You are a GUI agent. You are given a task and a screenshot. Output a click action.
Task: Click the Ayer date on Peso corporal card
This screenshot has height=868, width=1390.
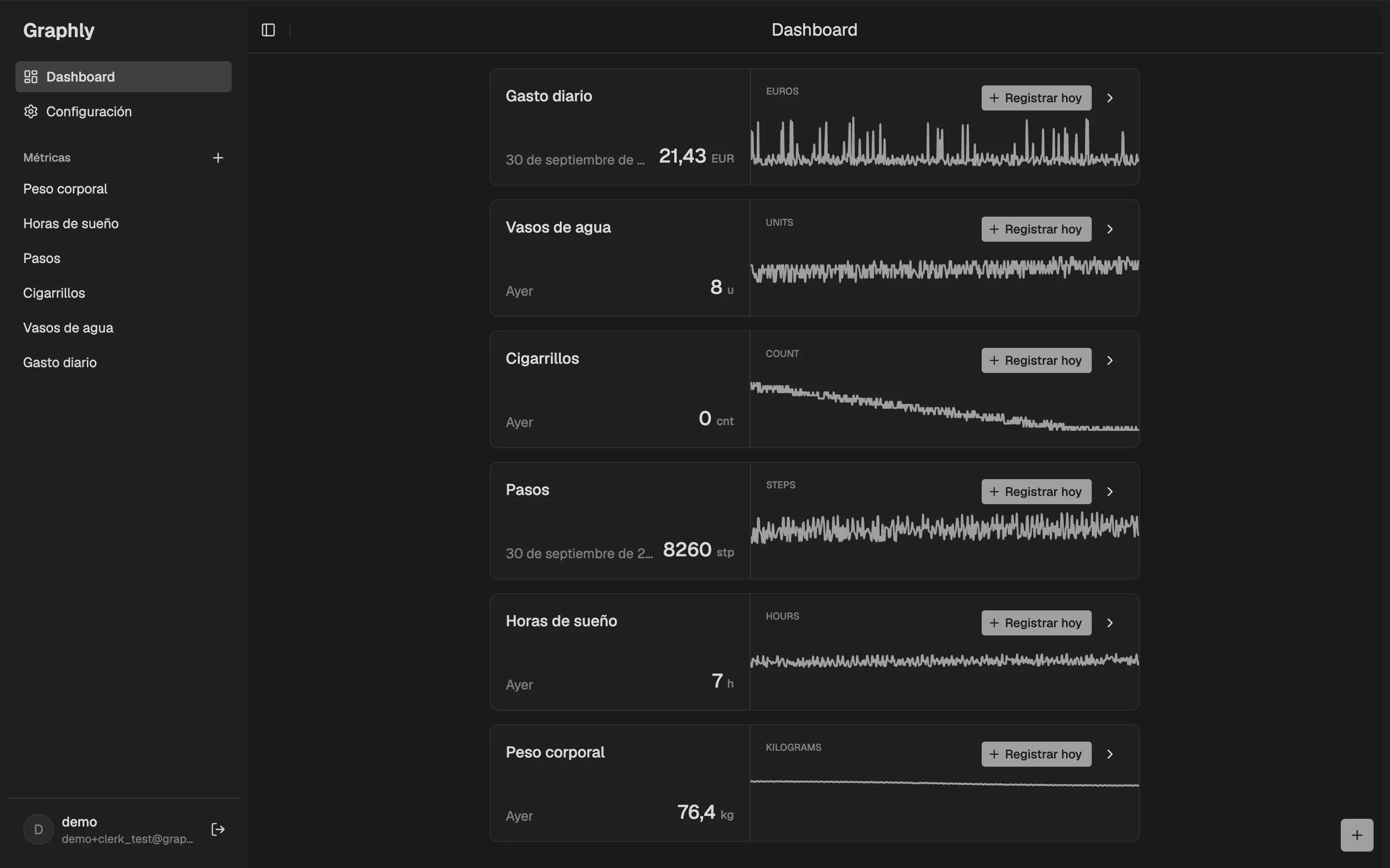(519, 816)
